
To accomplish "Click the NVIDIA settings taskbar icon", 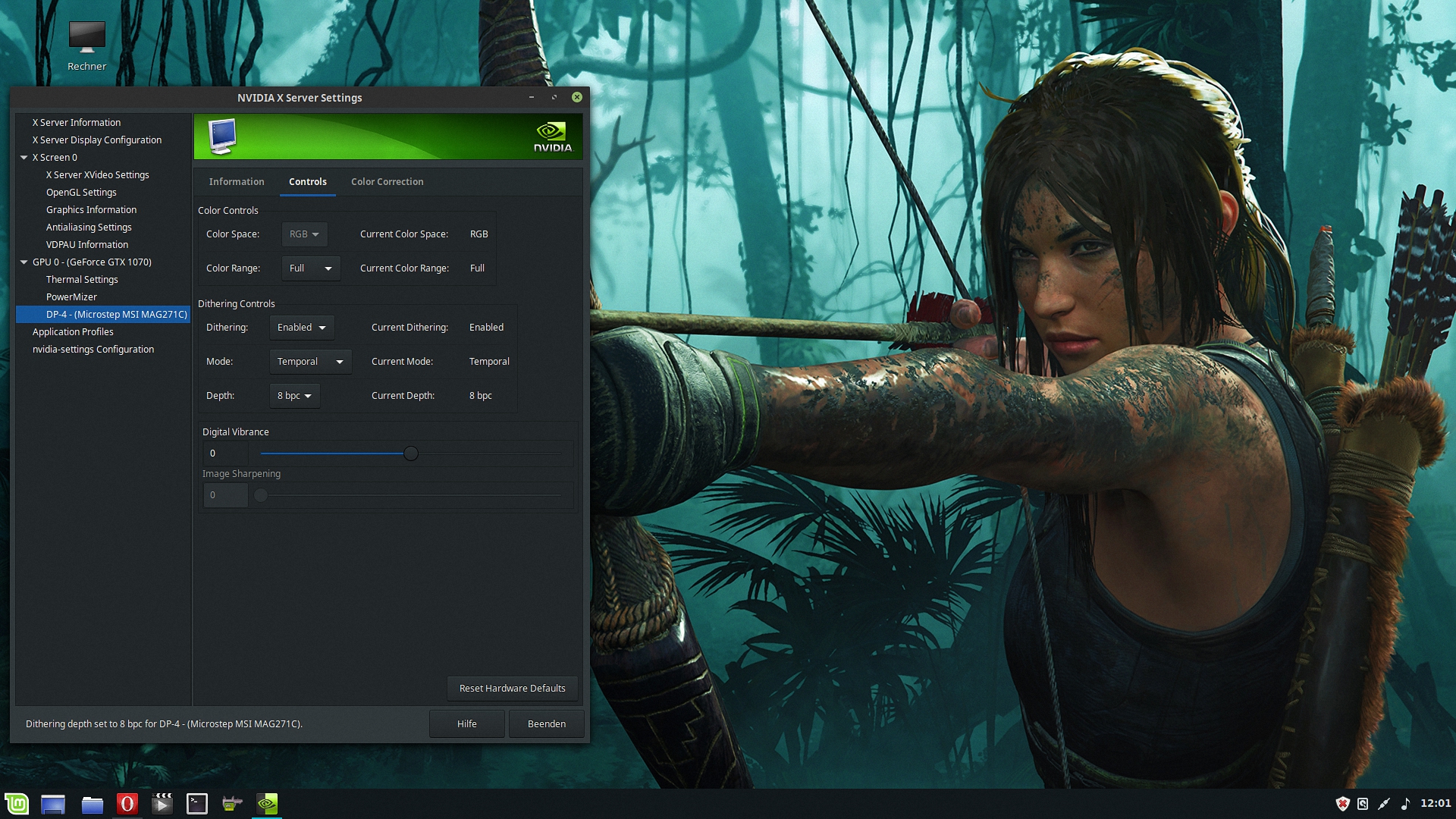I will 267,804.
